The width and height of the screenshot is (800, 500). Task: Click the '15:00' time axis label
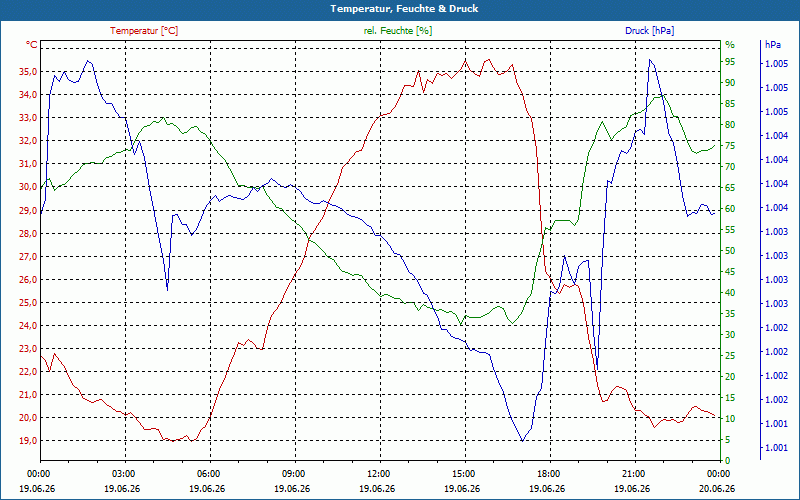coord(463,474)
